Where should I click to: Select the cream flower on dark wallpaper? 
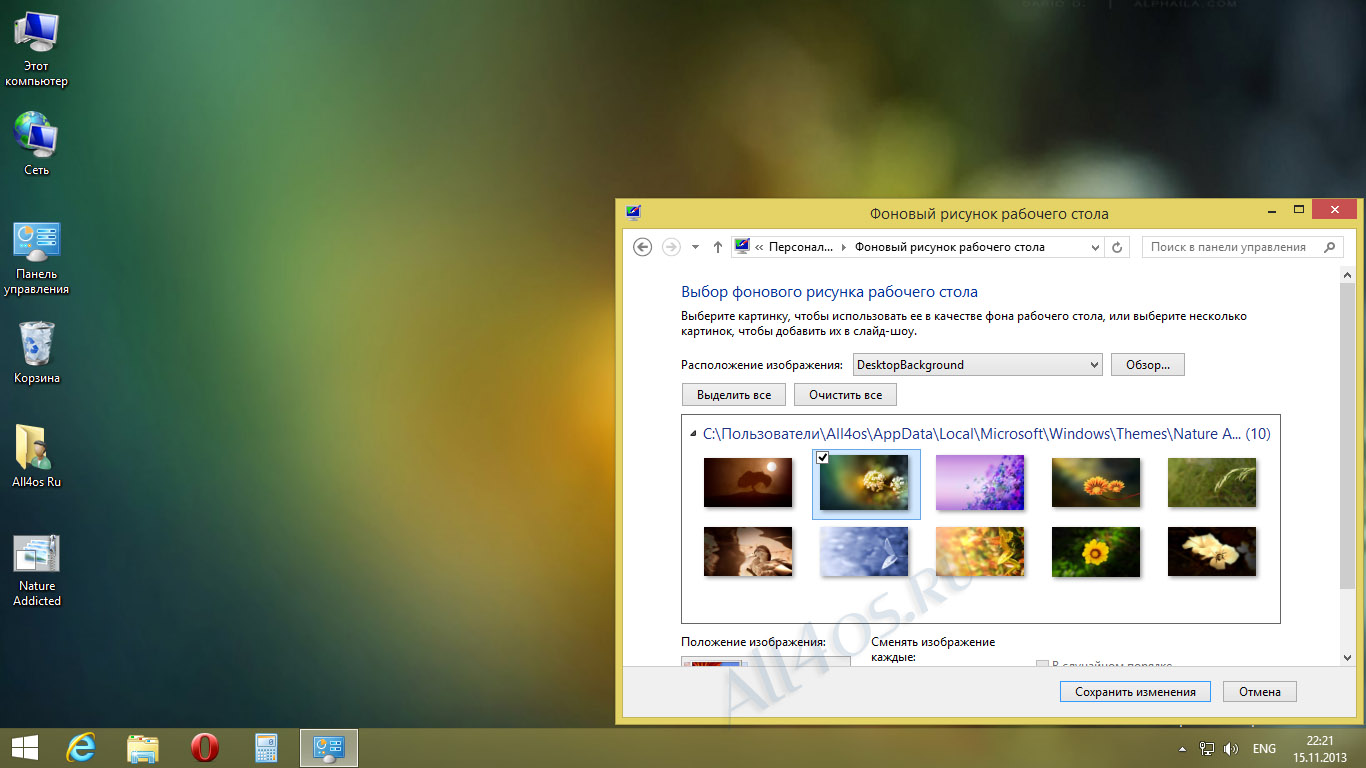click(1212, 551)
